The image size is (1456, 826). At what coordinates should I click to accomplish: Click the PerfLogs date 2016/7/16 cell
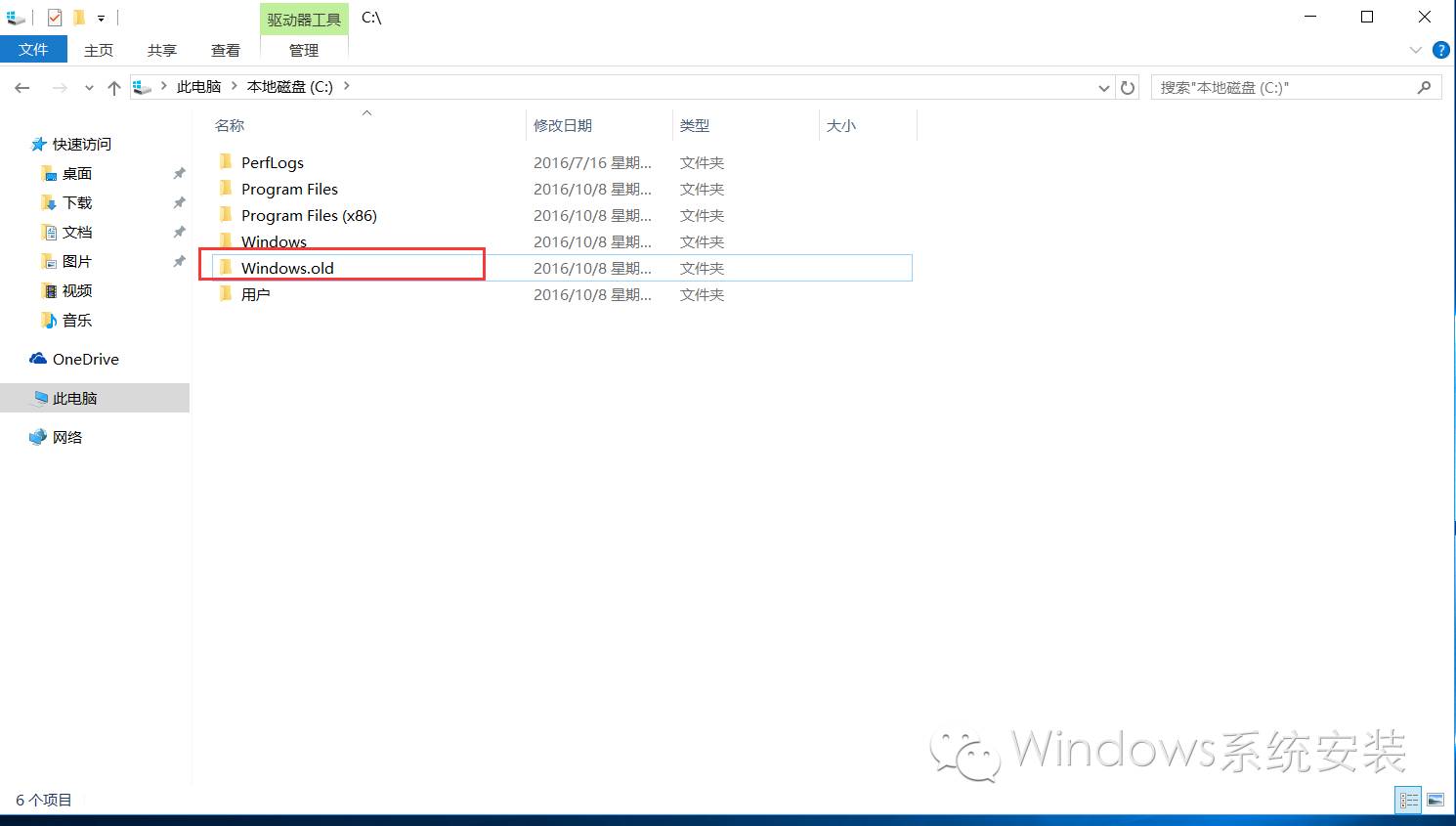(x=592, y=163)
